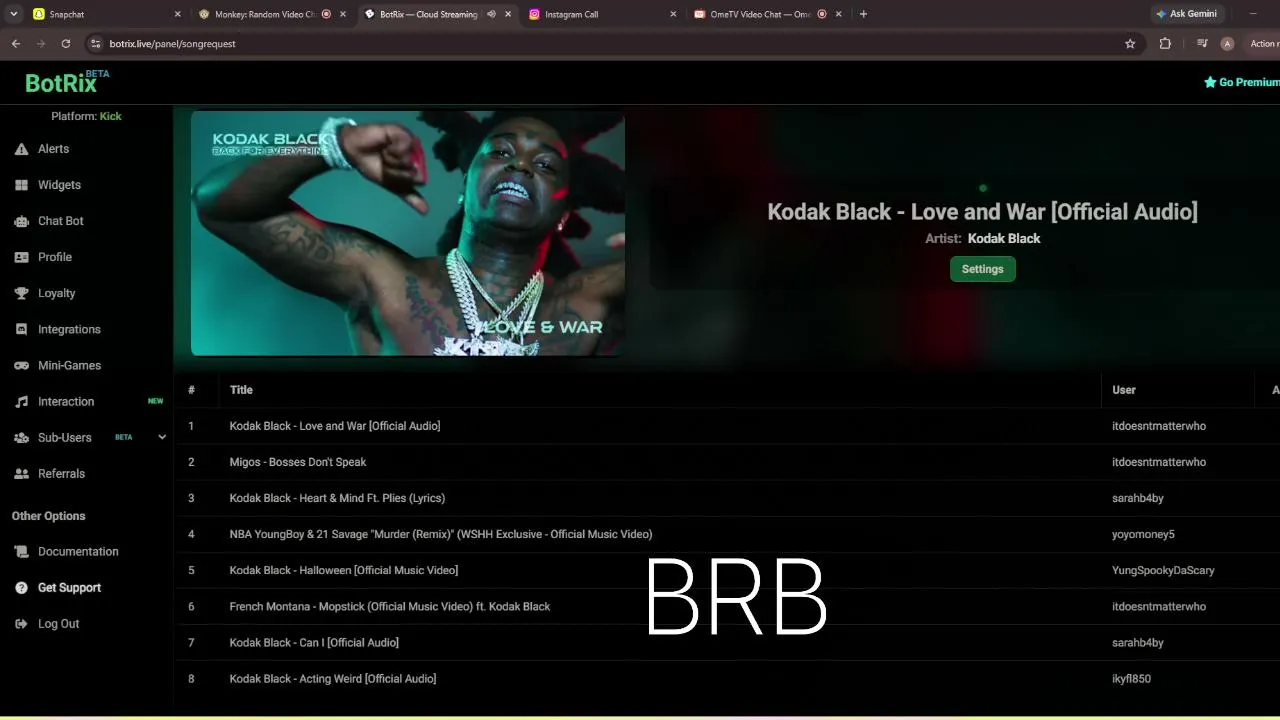View site information icon beside the URL
Screen dimensions: 1280x720
(95, 44)
